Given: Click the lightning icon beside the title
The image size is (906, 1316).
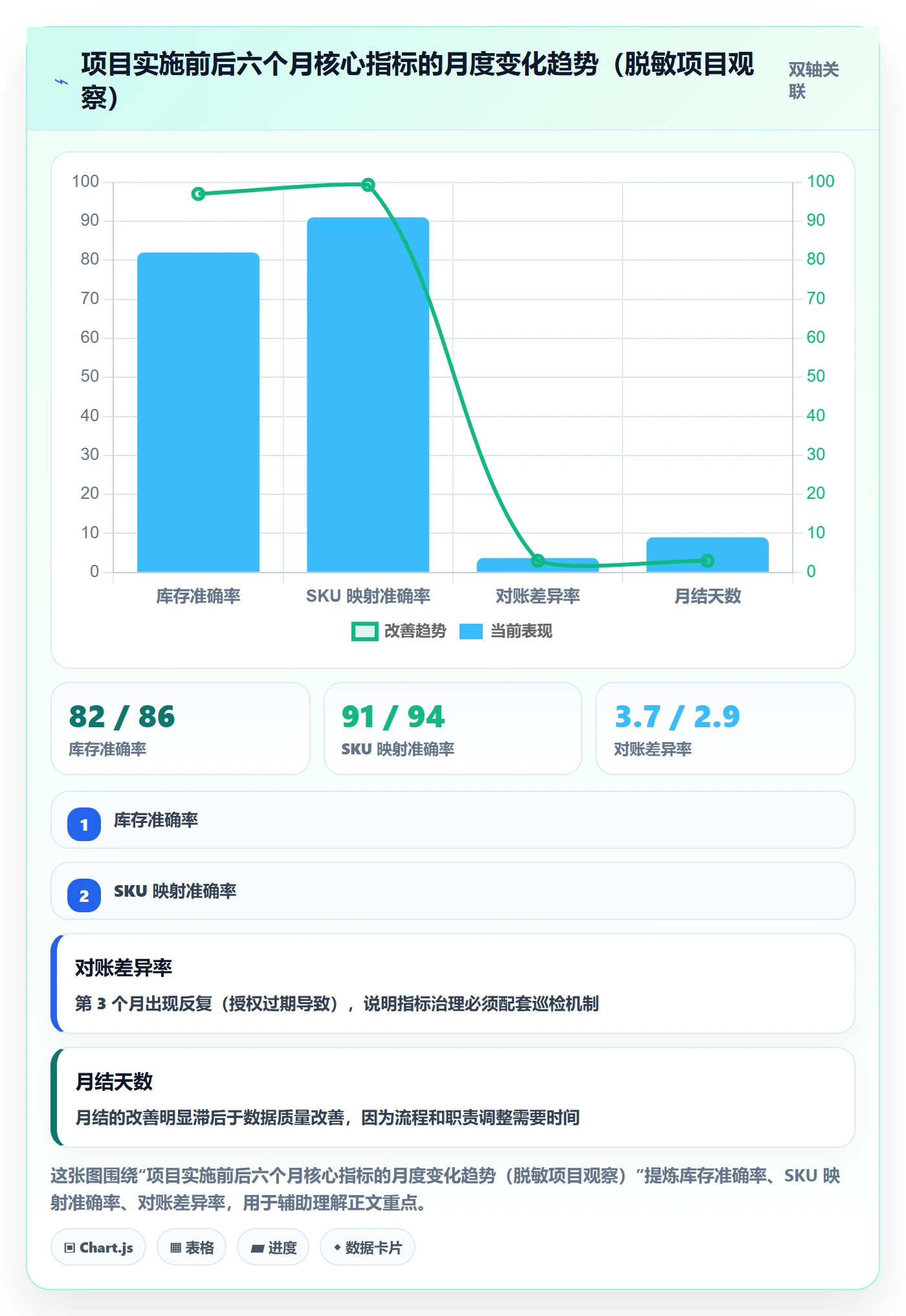Looking at the screenshot, I should point(61,82).
